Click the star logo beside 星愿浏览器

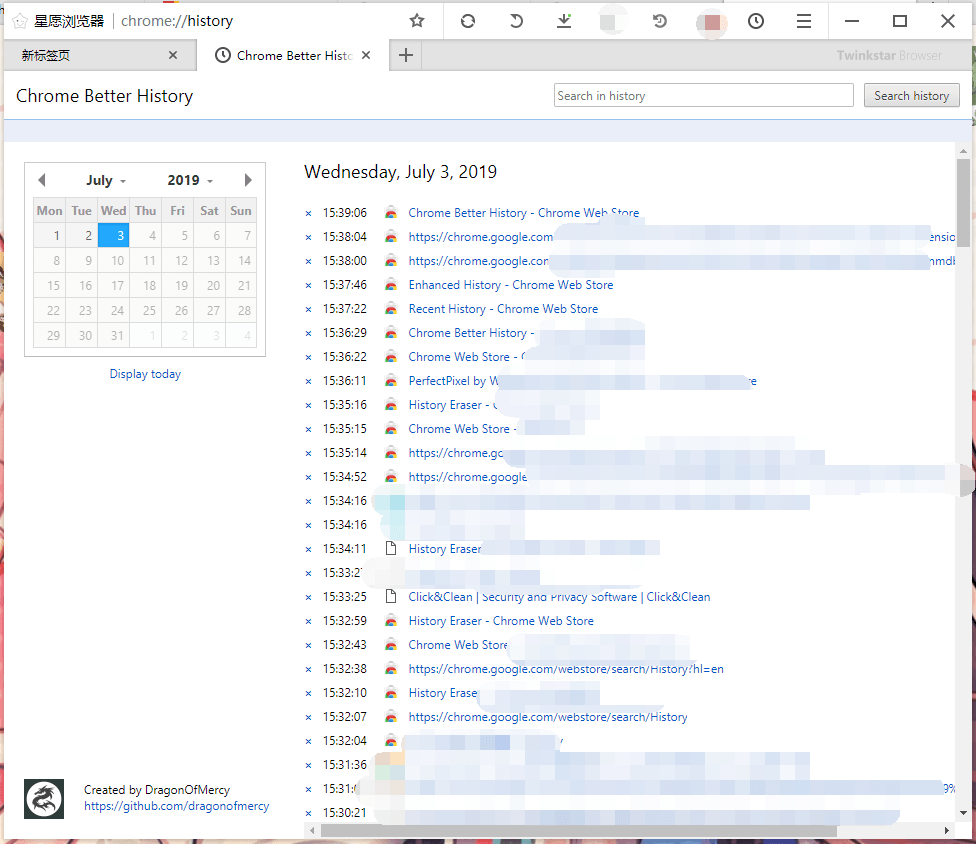pos(20,21)
